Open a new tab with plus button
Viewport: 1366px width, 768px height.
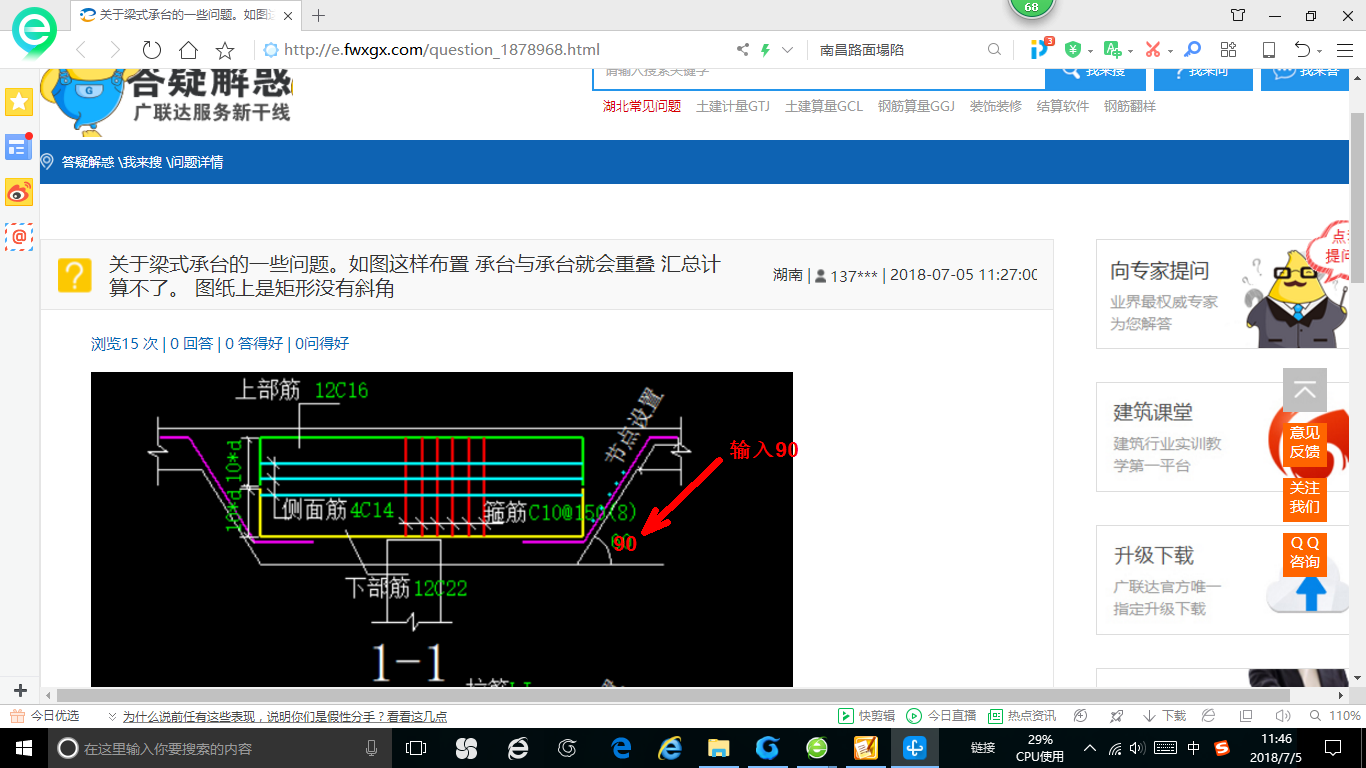319,15
